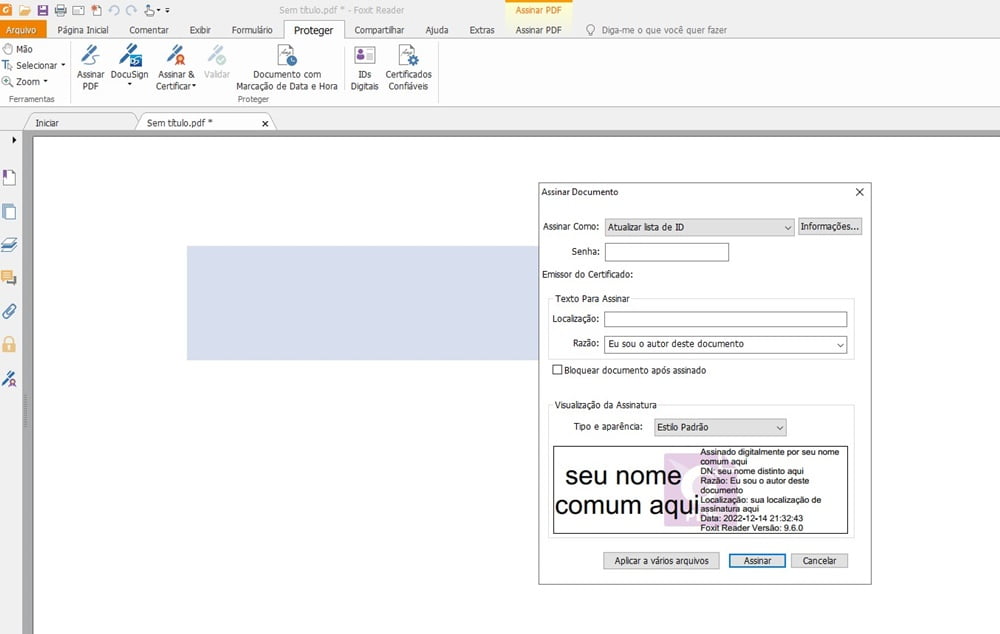Expand the left navigation panel arrow
Viewport: 1000px width, 634px height.
tap(14, 140)
